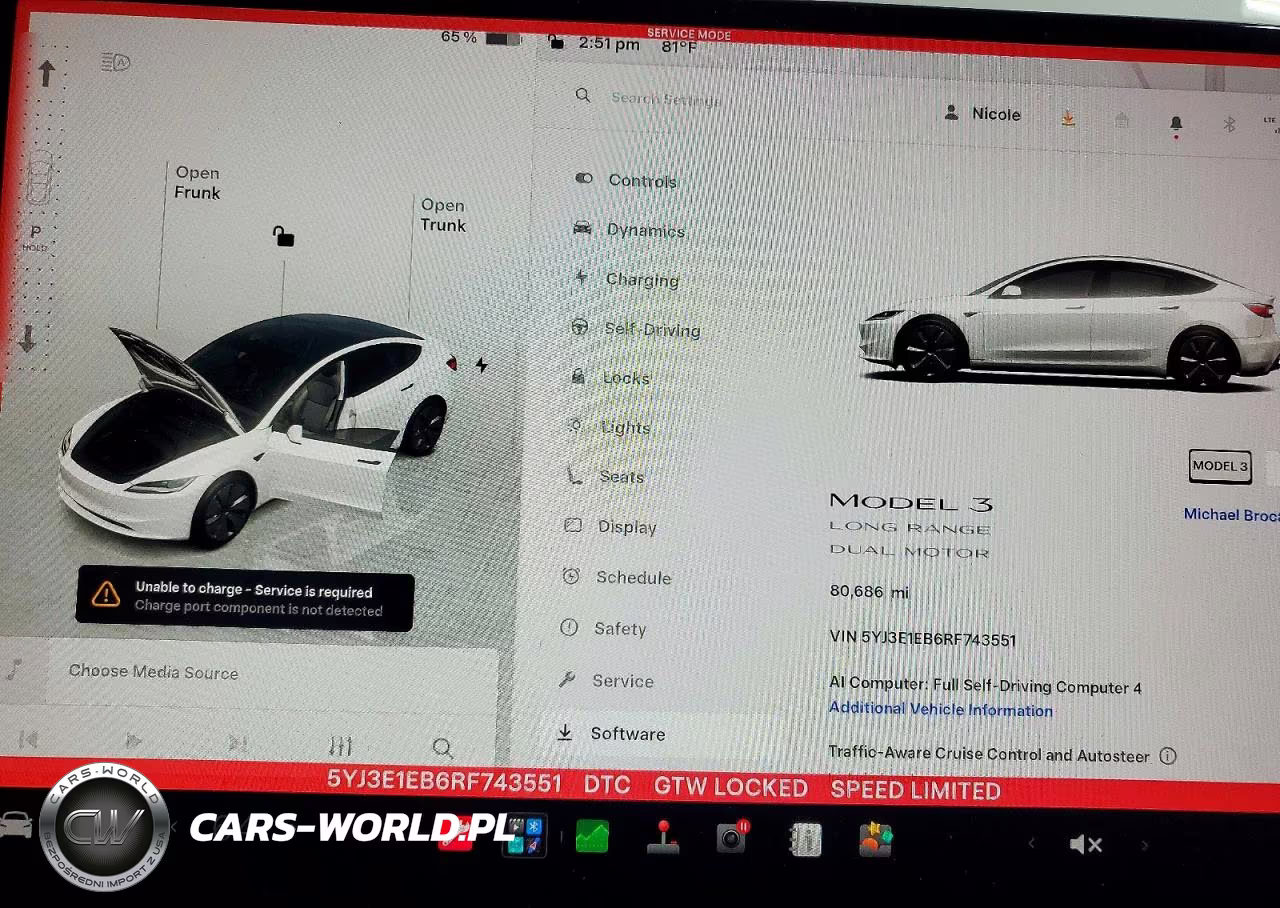Open Bluetooth from the top bar

(x=1230, y=124)
